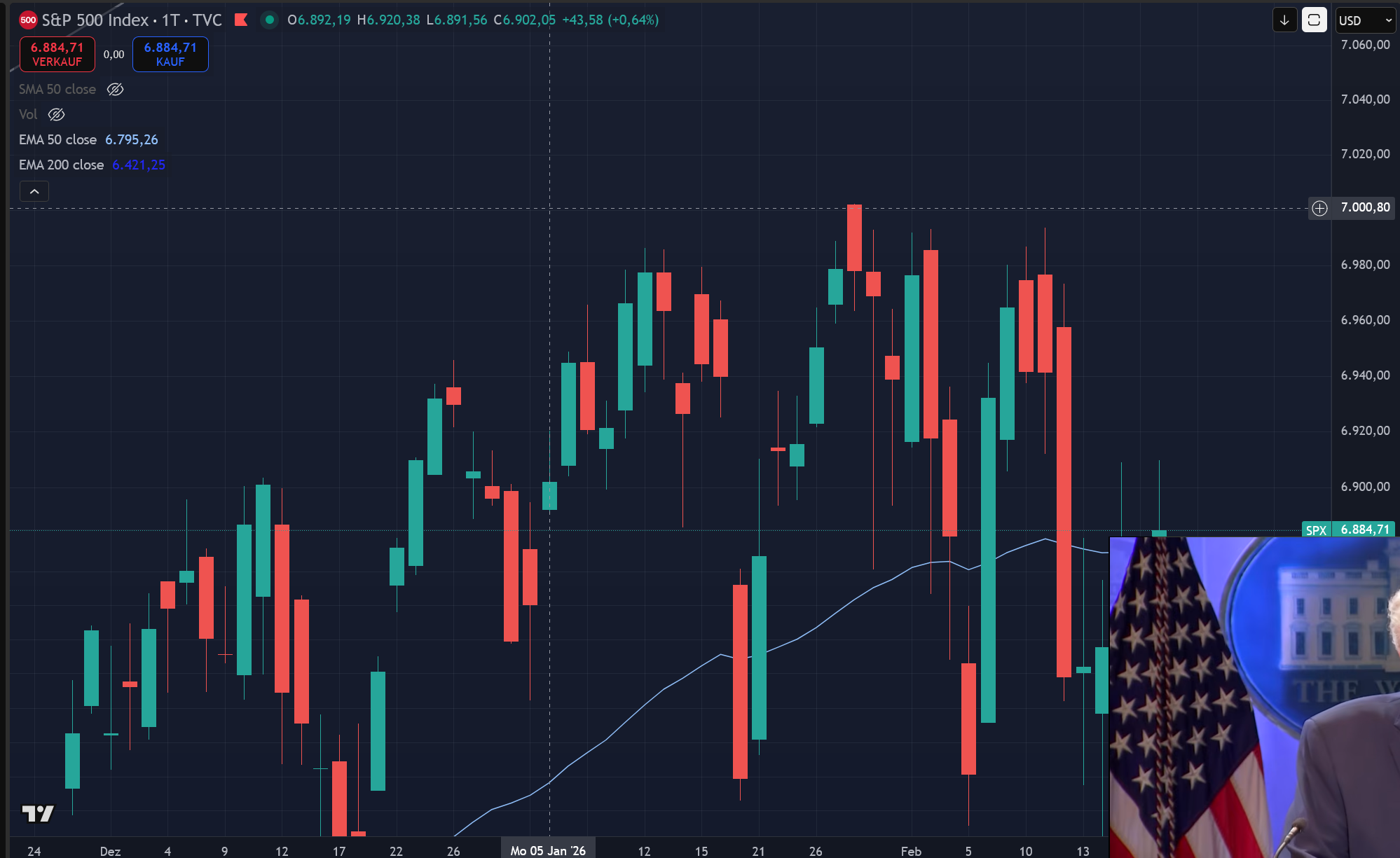Click the plus icon at price 7.000,80
Viewport: 1400px width, 858px height.
(x=1319, y=208)
